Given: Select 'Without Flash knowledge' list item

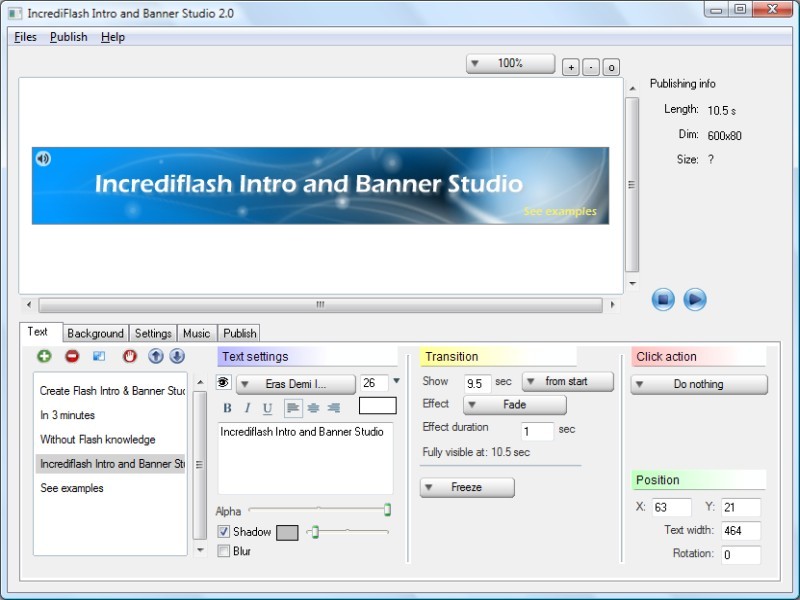Looking at the screenshot, I should pos(111,439).
